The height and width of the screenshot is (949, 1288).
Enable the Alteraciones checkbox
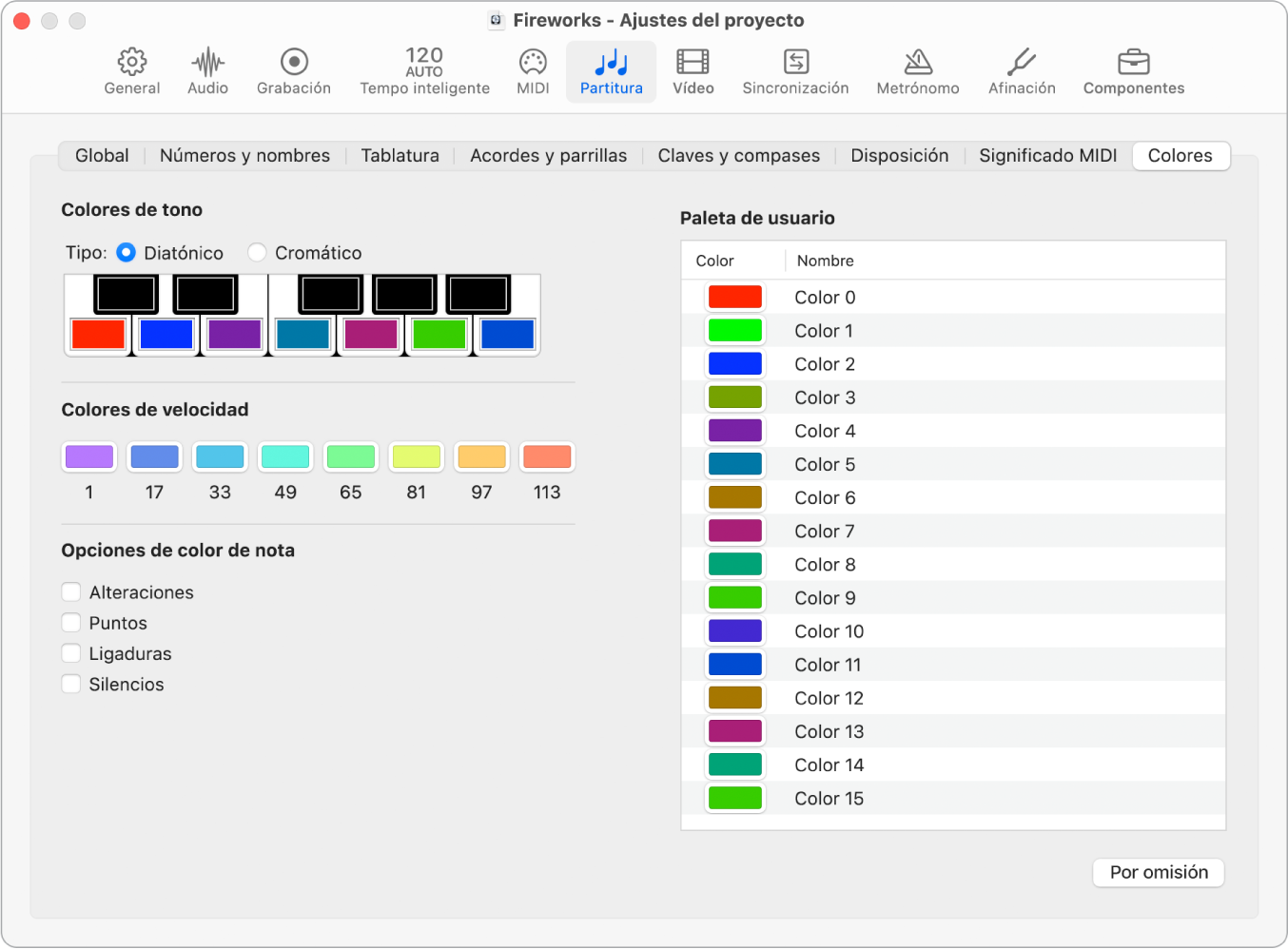point(71,592)
